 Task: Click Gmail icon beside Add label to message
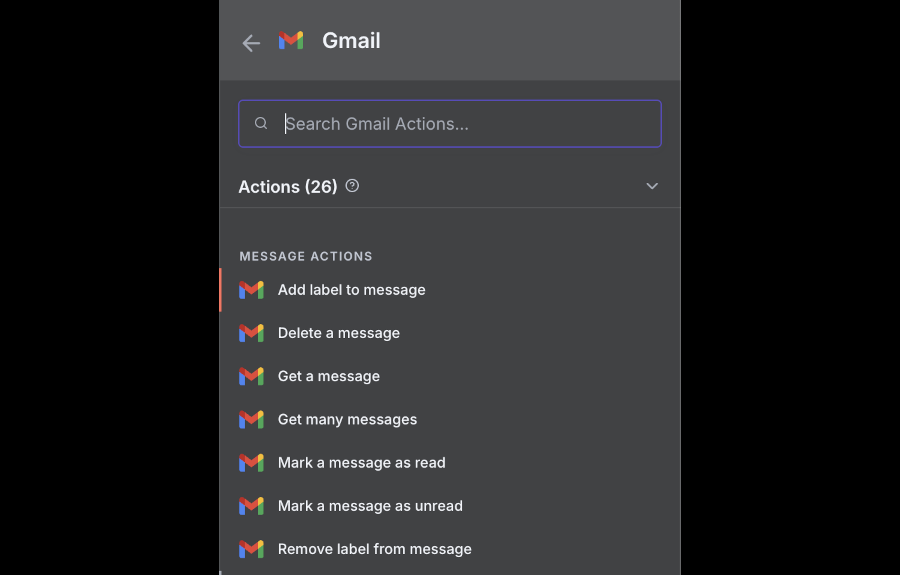251,290
